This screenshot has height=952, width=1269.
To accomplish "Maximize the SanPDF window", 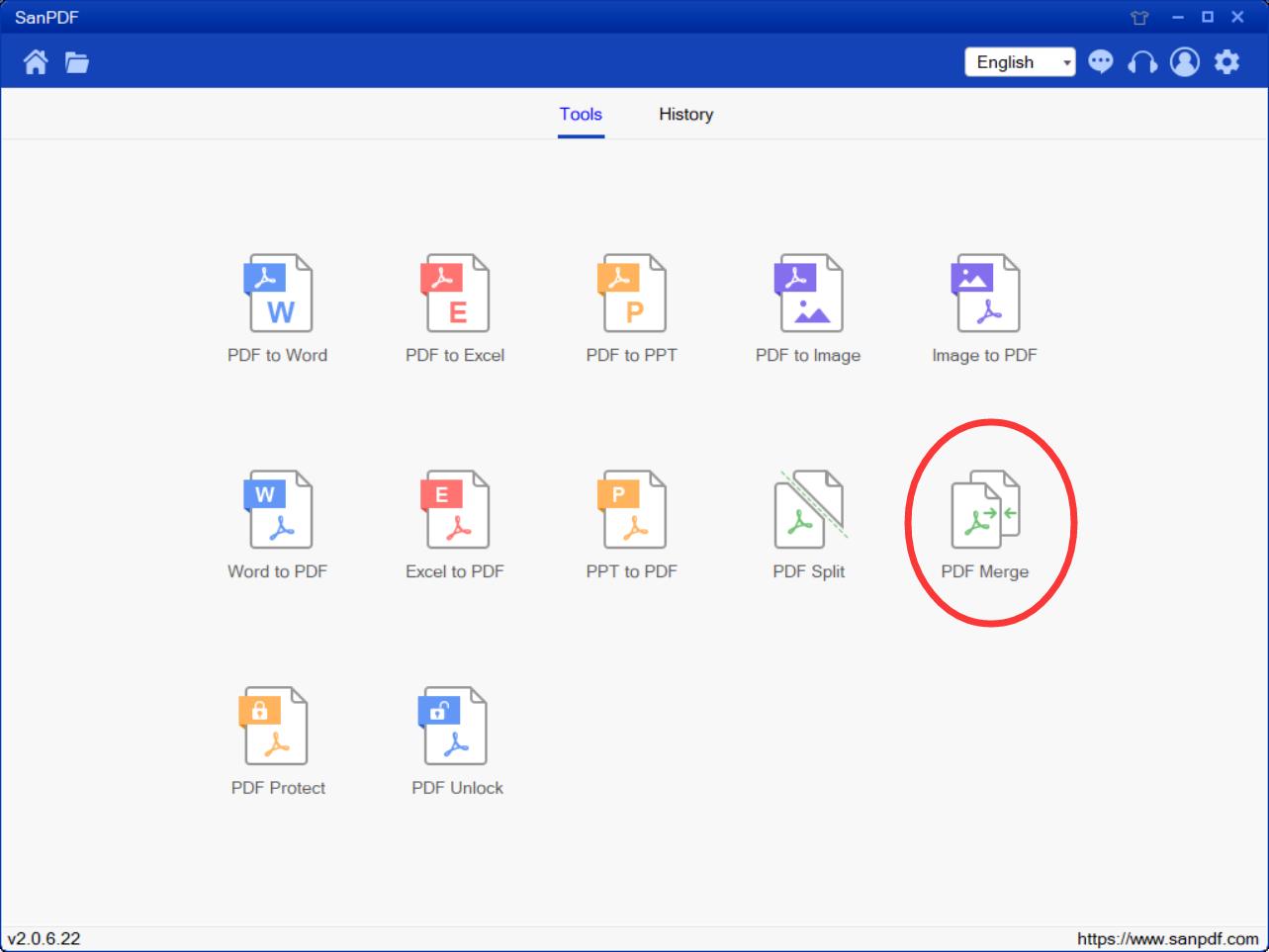I will (x=1208, y=17).
